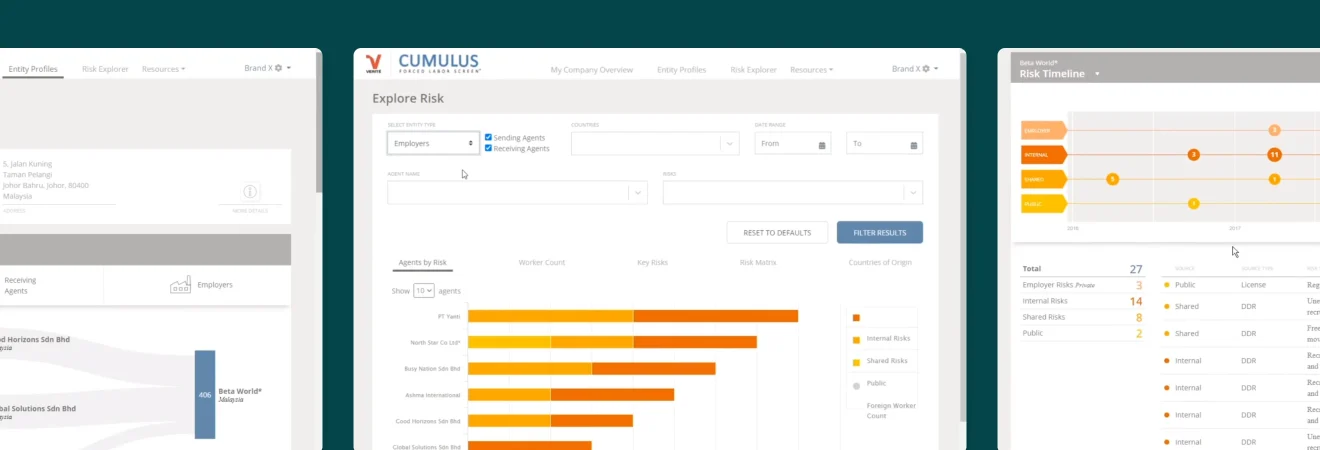Viewport: 1320px width, 450px height.
Task: Open My Company Overview menu item
Action: coord(591,70)
